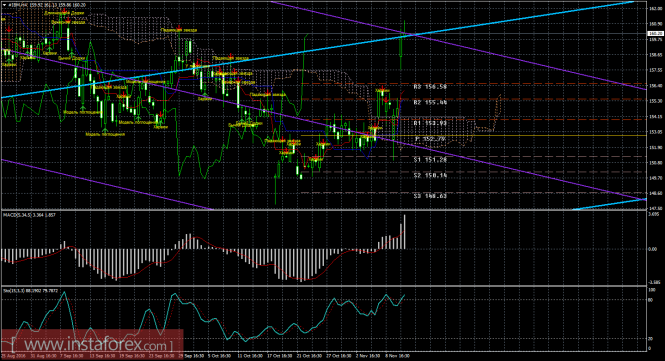Click the current price tag 160.20 on axis
Viewport: 665px width, 361px height.
(x=656, y=33)
